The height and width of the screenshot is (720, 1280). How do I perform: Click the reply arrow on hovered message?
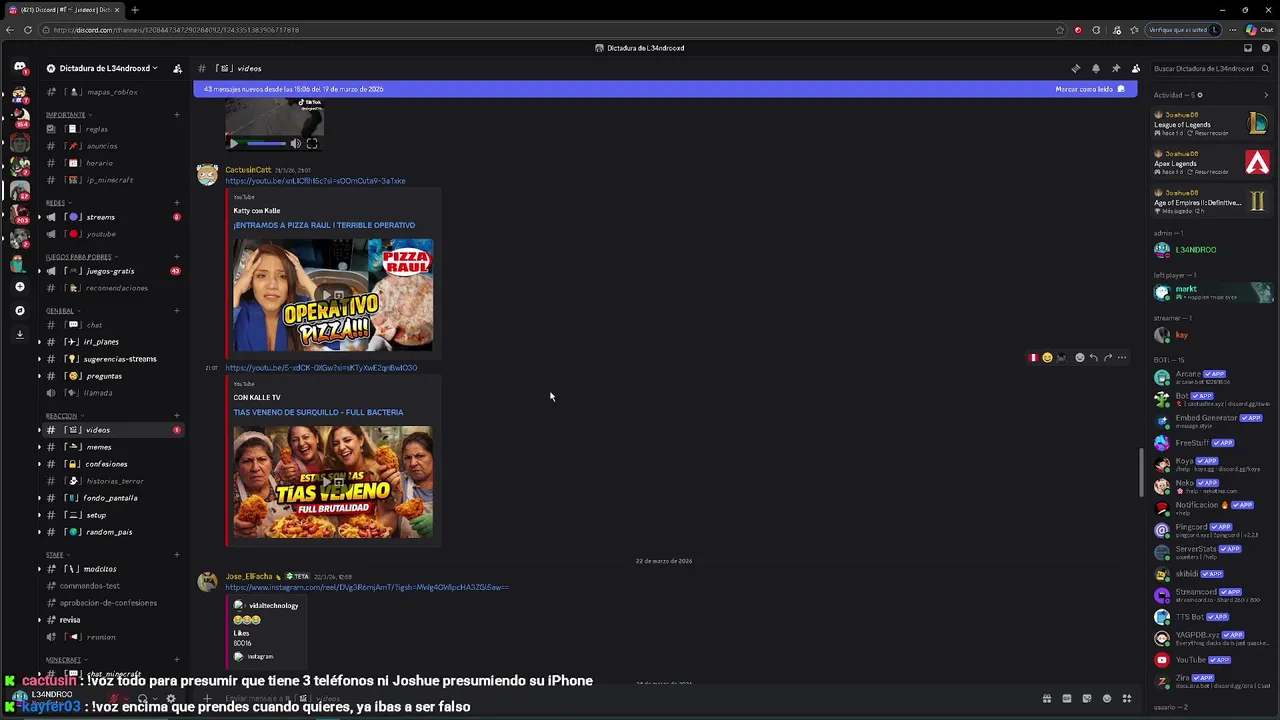click(1093, 357)
